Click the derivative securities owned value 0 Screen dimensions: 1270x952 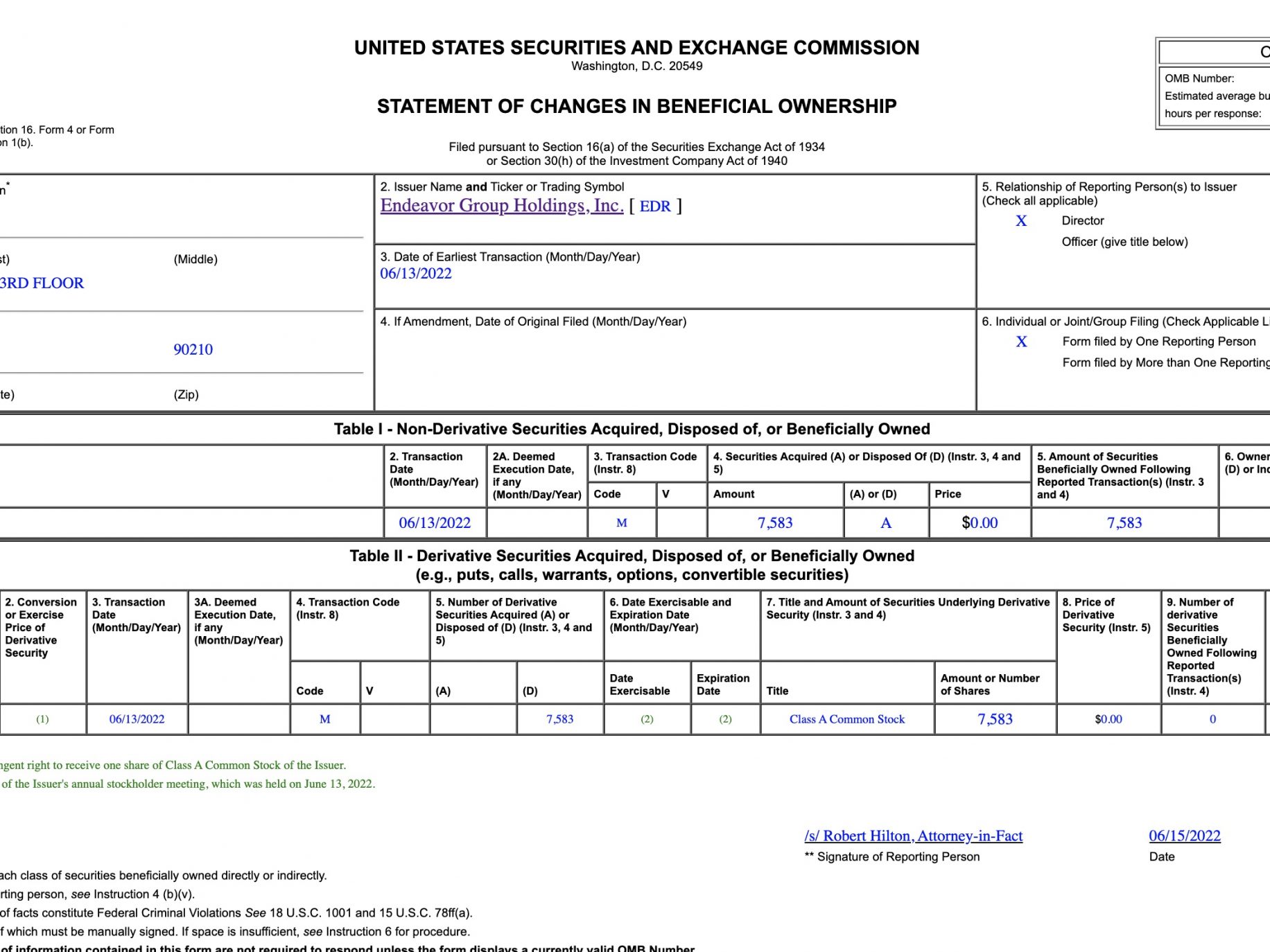1212,719
